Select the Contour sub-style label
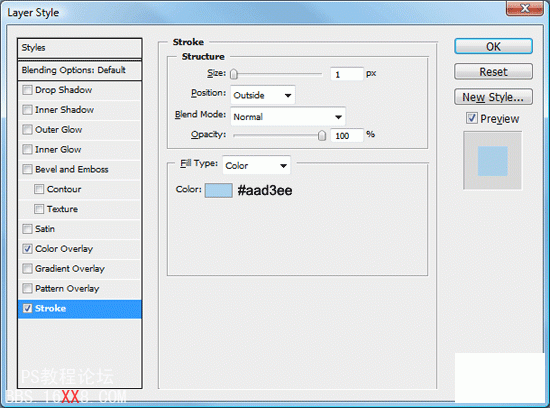The height and width of the screenshot is (408, 550). coord(64,189)
